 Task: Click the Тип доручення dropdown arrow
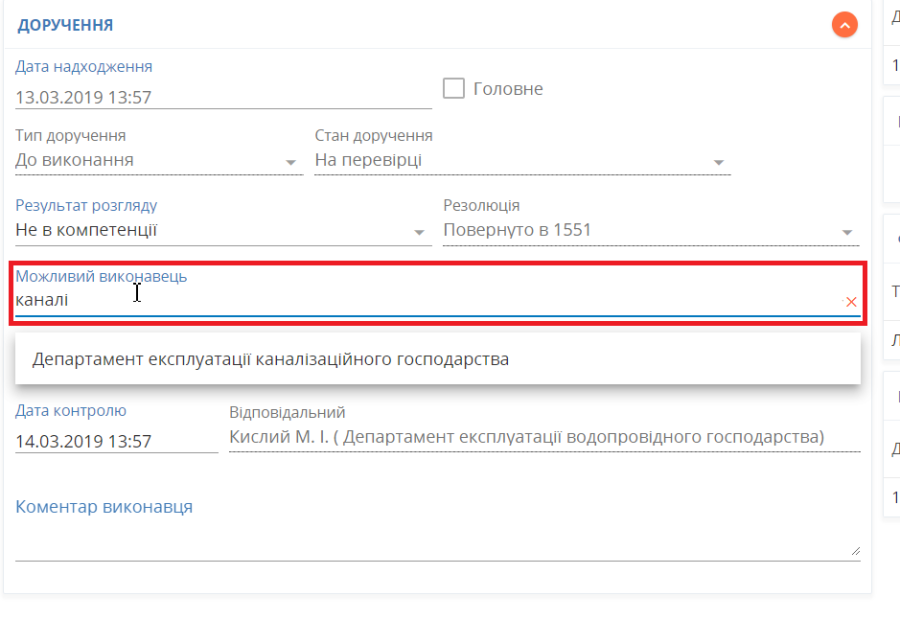291,162
